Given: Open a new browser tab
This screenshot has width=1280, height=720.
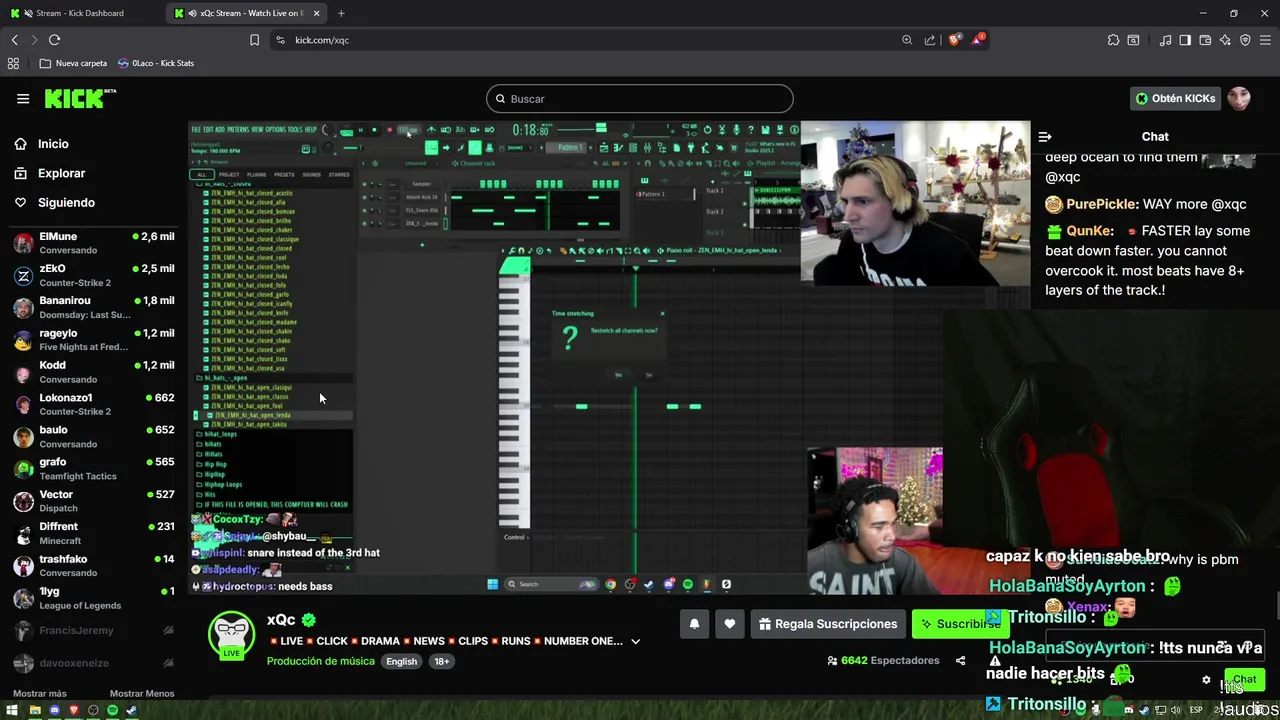Looking at the screenshot, I should (x=341, y=13).
